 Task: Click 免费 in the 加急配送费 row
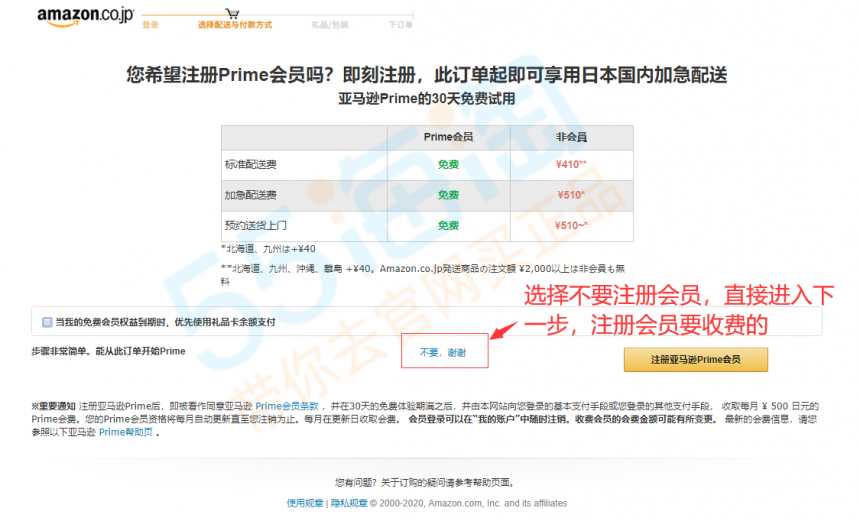448,195
